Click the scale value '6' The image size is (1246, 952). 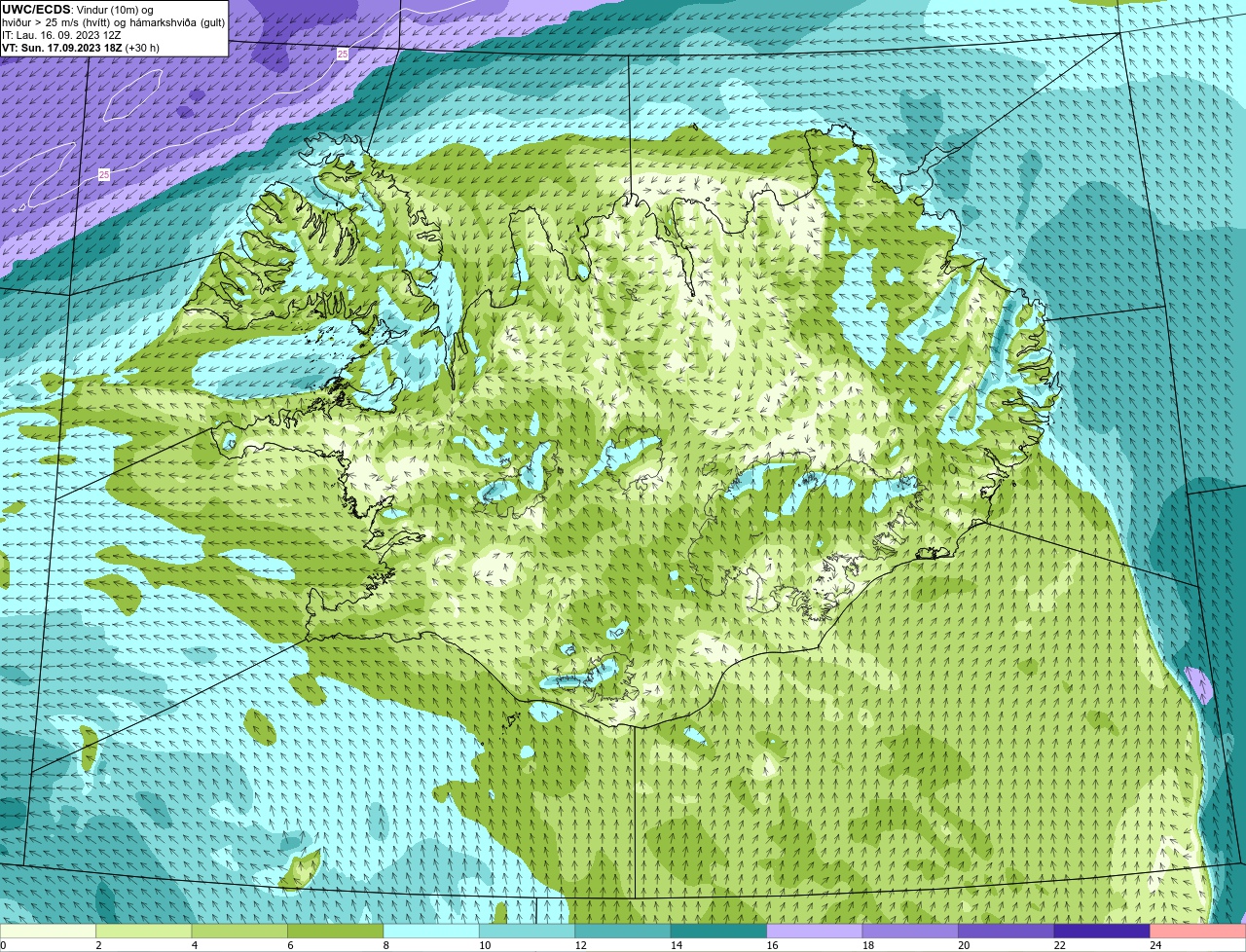[x=289, y=945]
